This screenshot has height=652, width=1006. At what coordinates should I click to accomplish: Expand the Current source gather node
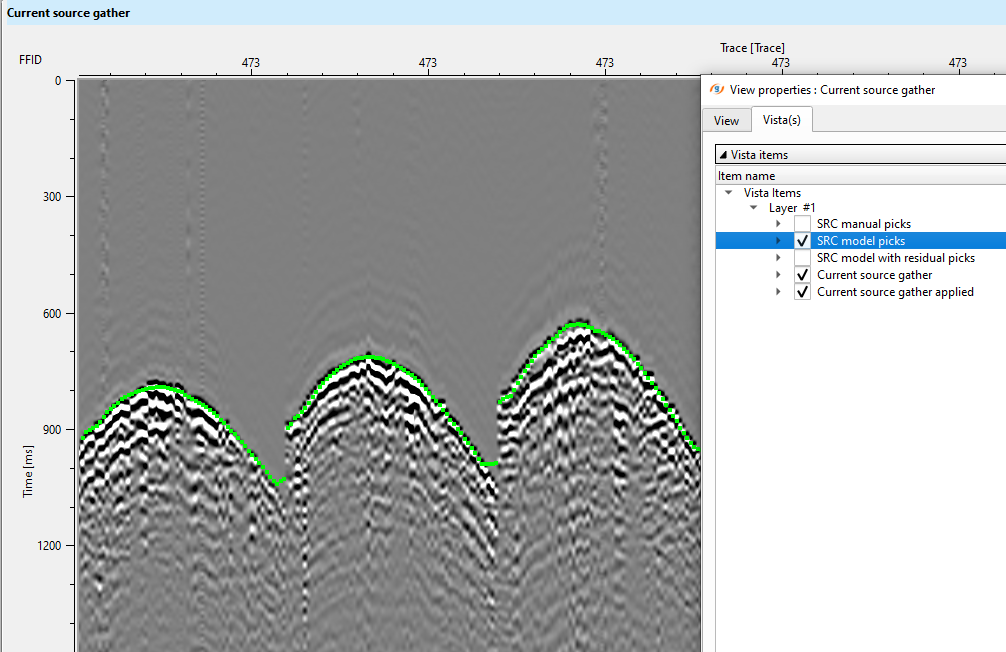tap(778, 275)
